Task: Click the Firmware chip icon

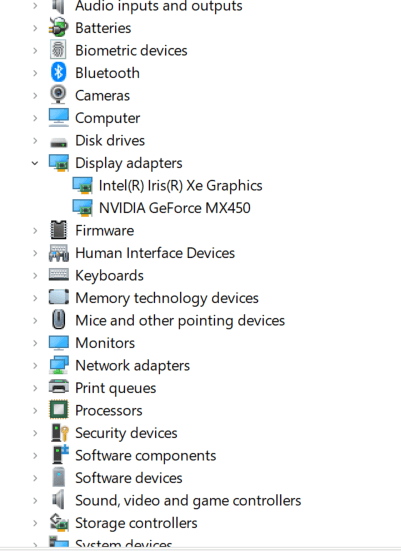Action: tap(58, 230)
